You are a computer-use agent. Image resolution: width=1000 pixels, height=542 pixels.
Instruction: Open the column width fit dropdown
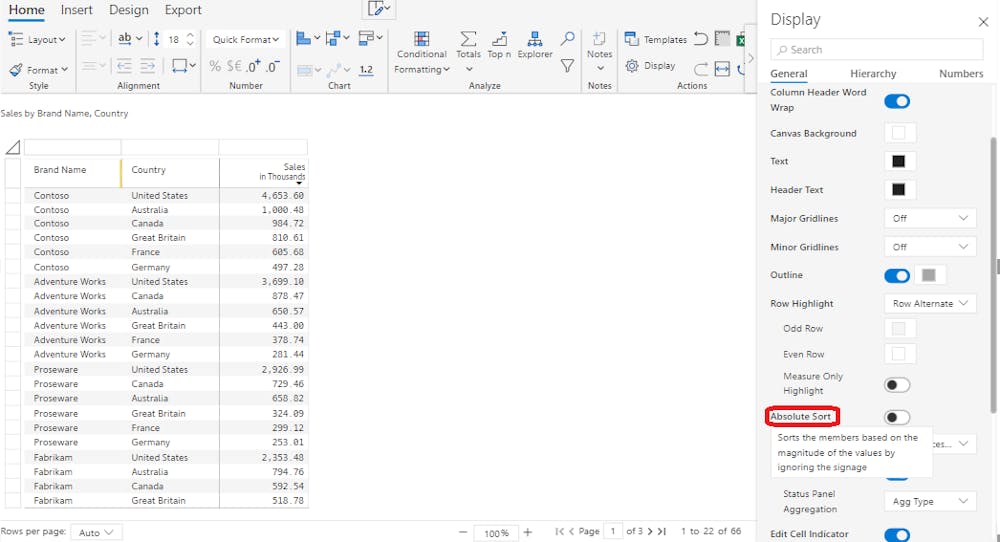coord(184,66)
